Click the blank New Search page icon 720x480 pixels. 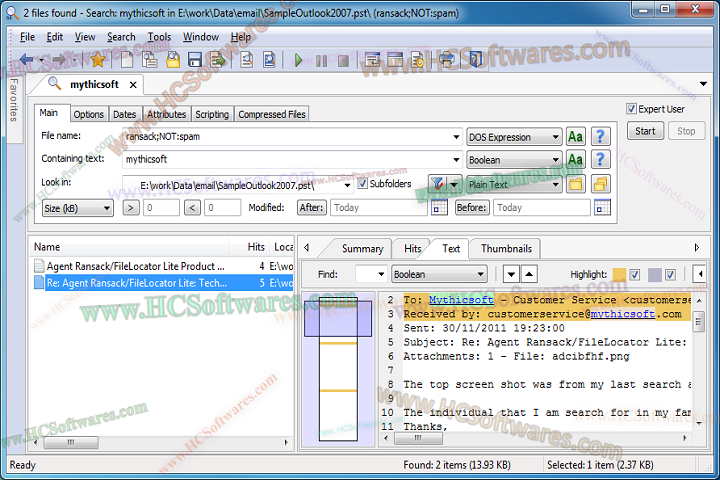pos(127,60)
